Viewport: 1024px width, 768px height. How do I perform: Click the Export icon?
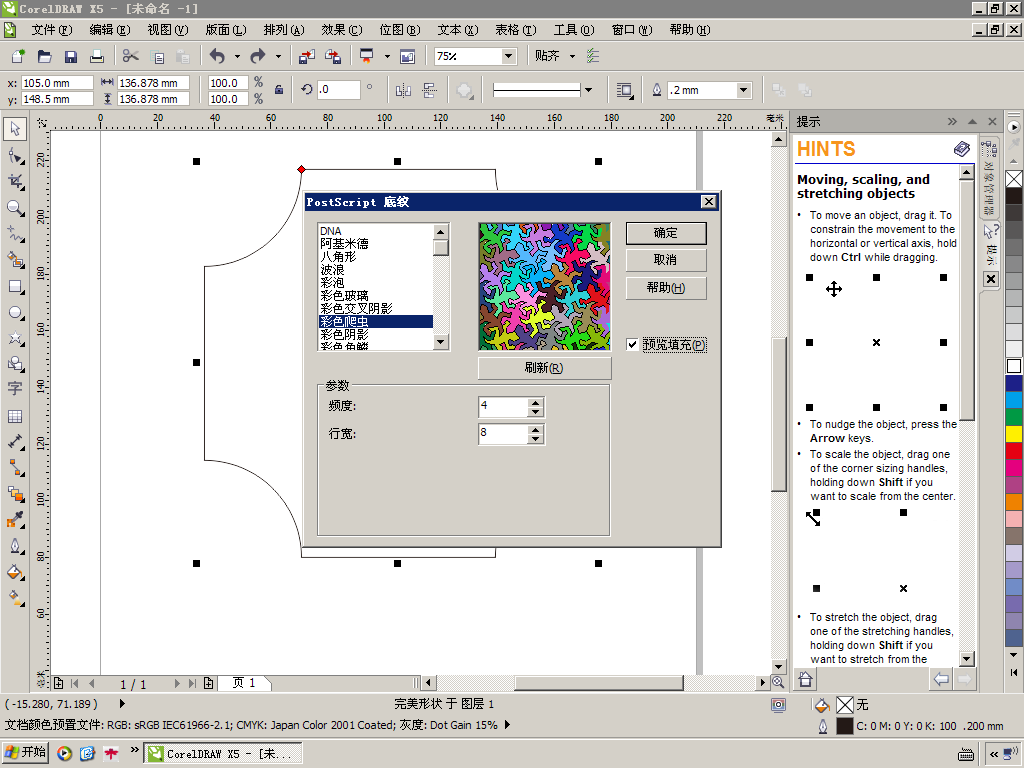coord(333,56)
